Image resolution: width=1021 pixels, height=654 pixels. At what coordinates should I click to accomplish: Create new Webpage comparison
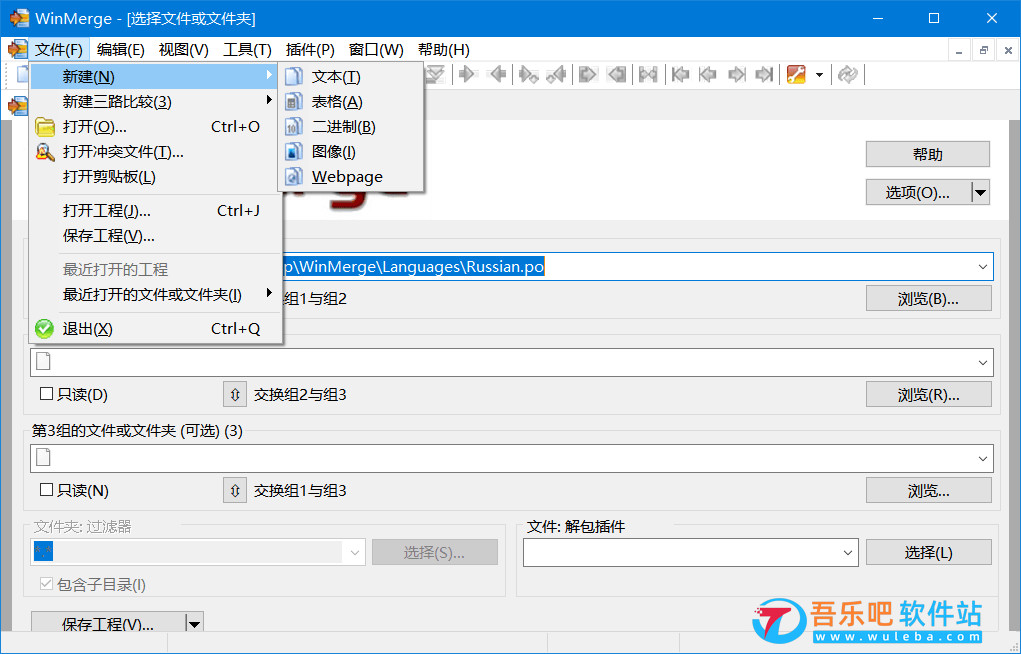tap(352, 177)
